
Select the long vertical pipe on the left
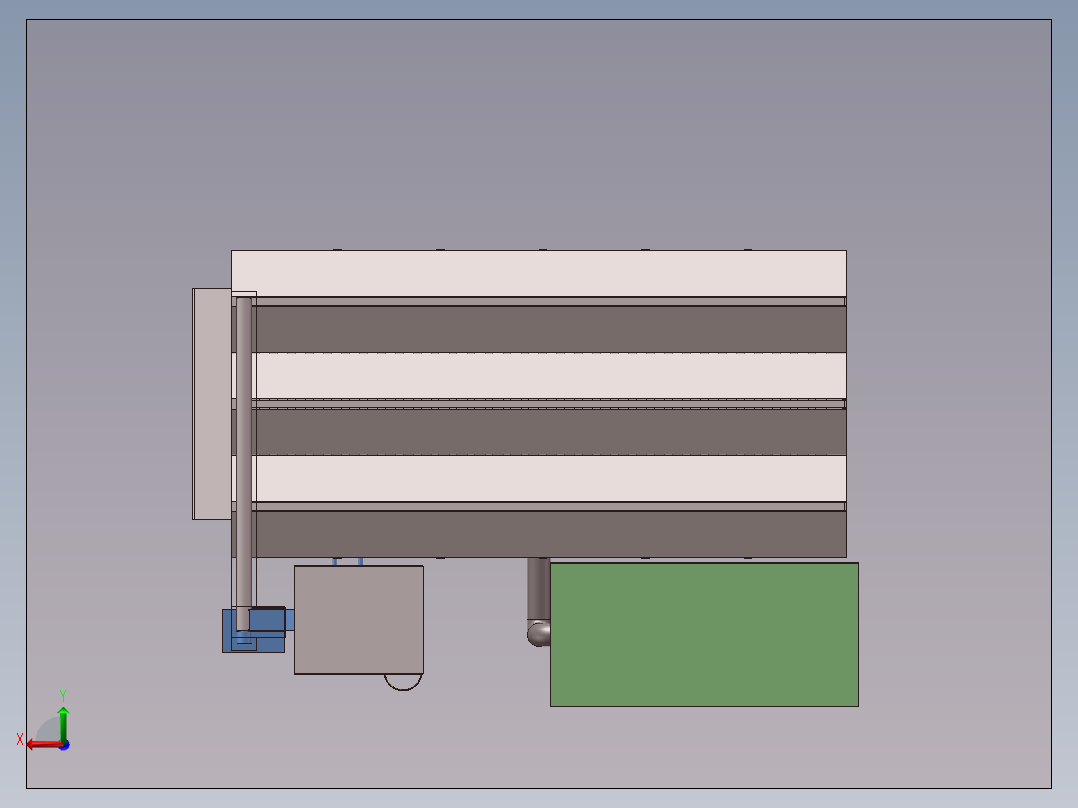point(243,463)
